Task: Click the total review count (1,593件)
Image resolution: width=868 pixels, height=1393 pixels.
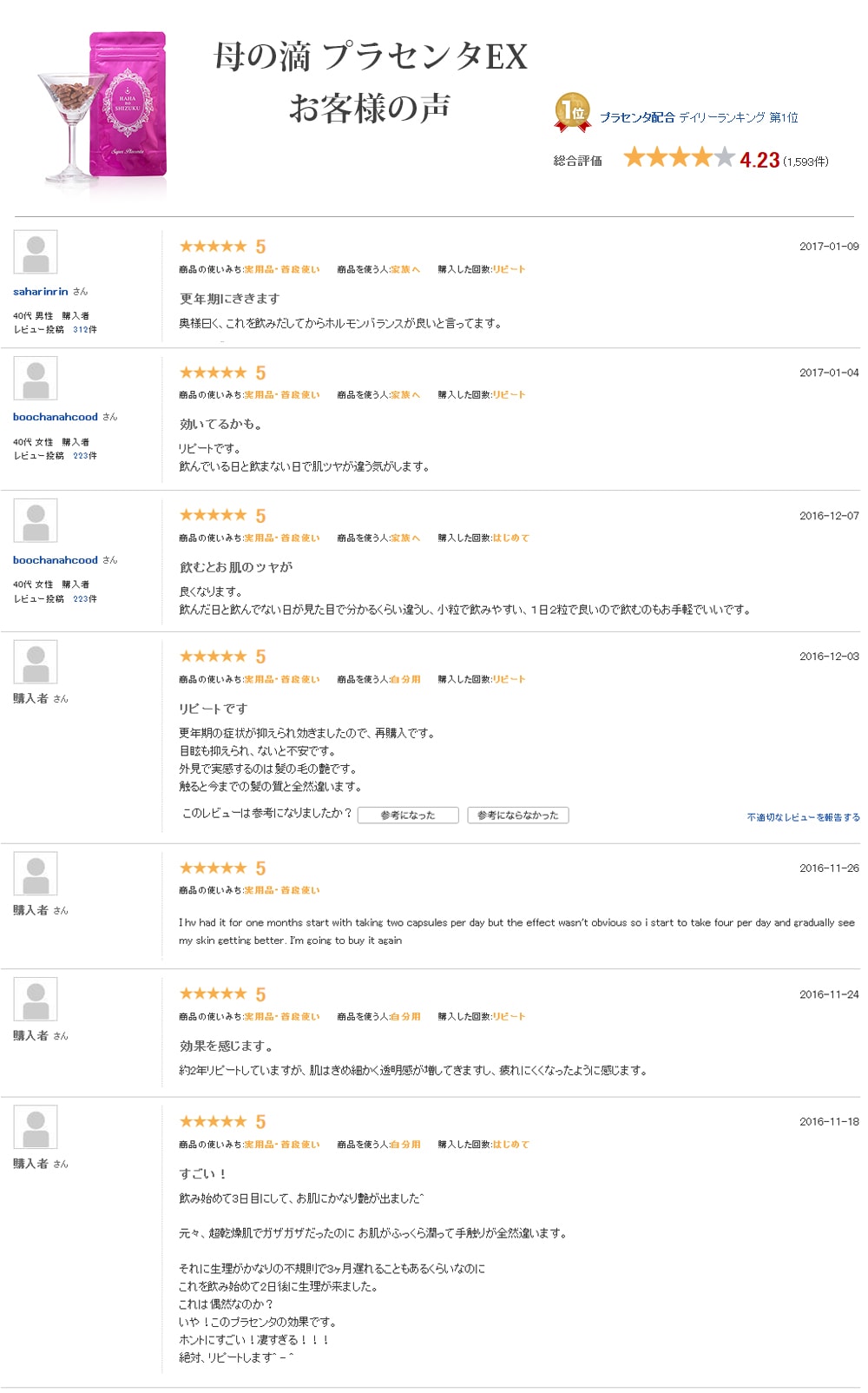Action: (806, 162)
